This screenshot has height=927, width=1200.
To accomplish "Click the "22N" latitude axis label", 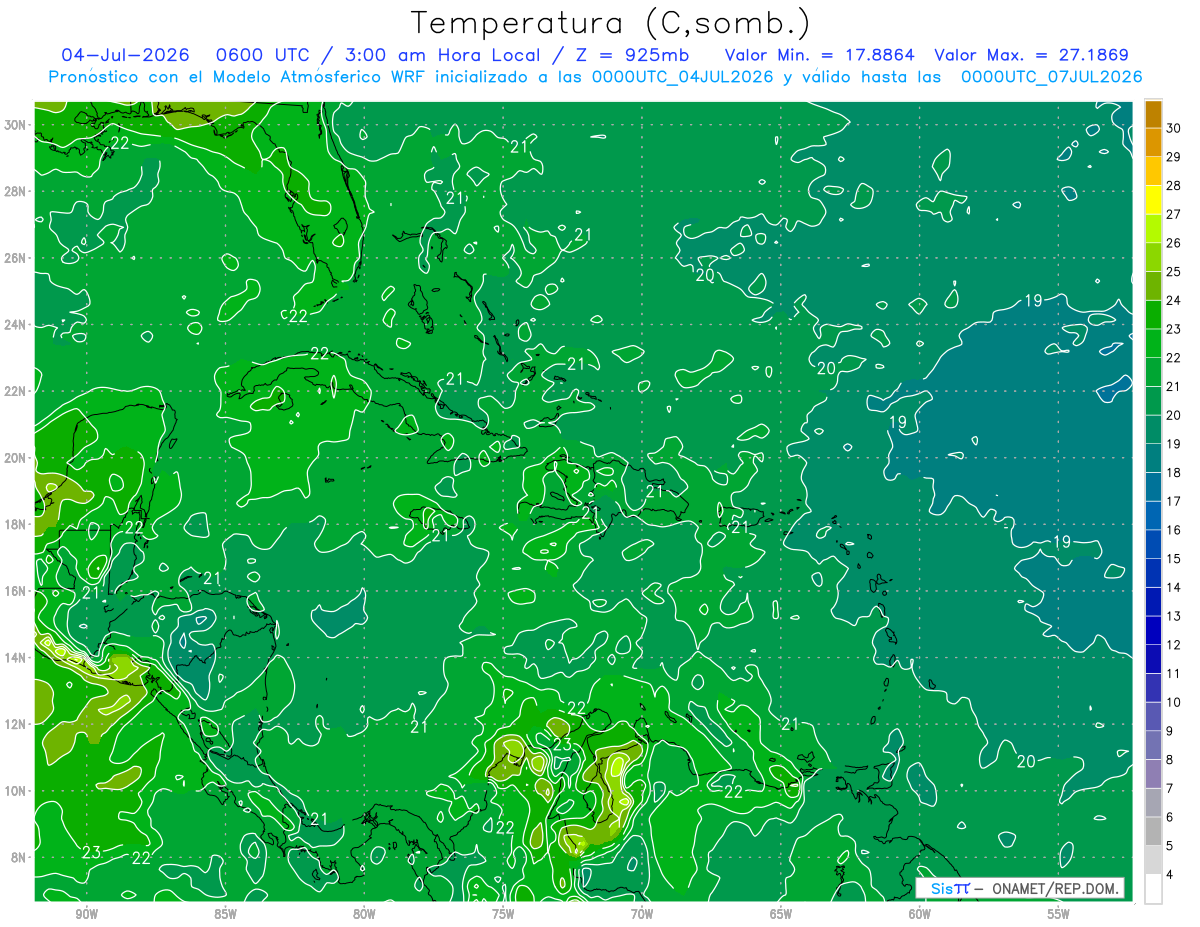I will coord(15,391).
